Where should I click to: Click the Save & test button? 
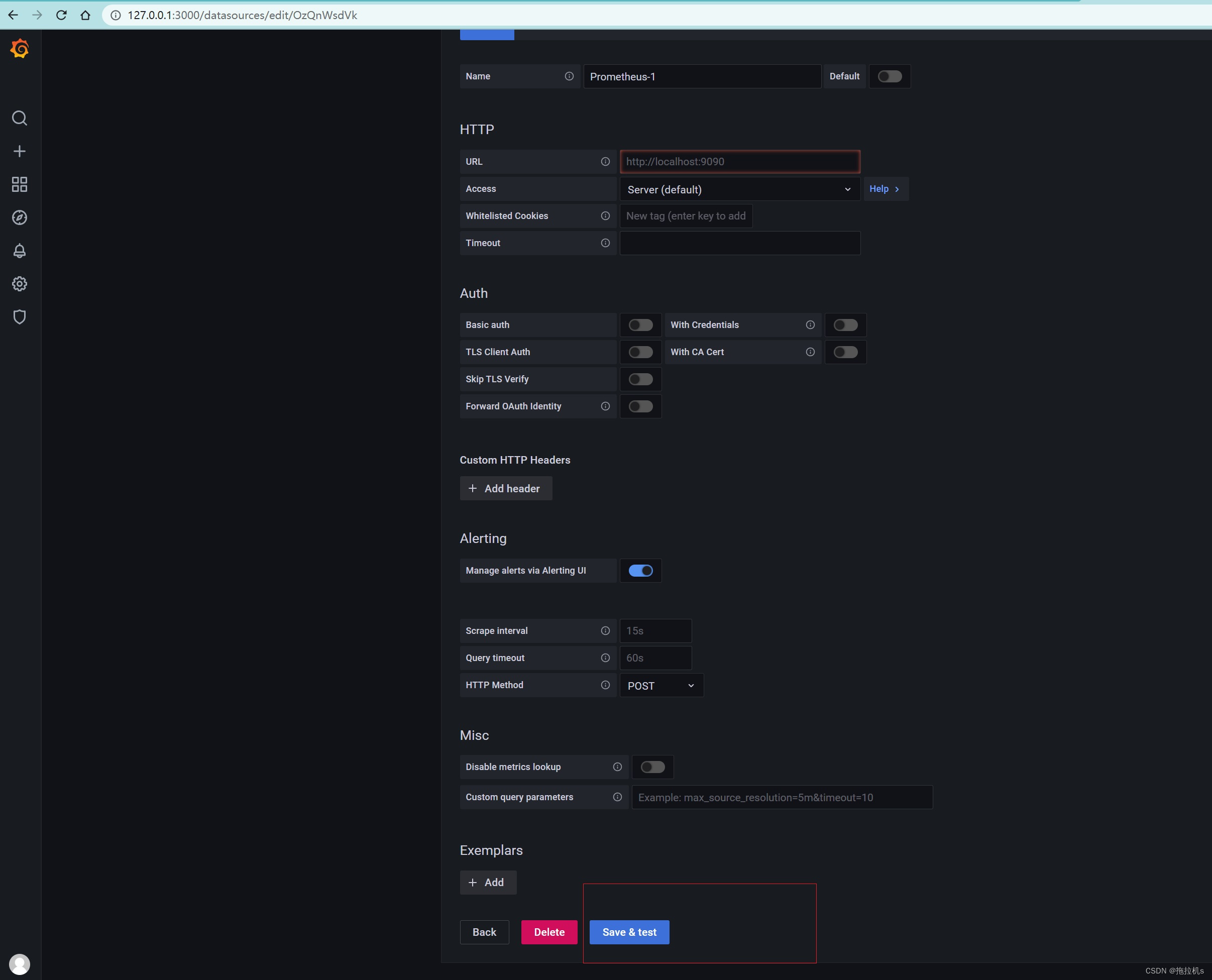[x=629, y=932]
